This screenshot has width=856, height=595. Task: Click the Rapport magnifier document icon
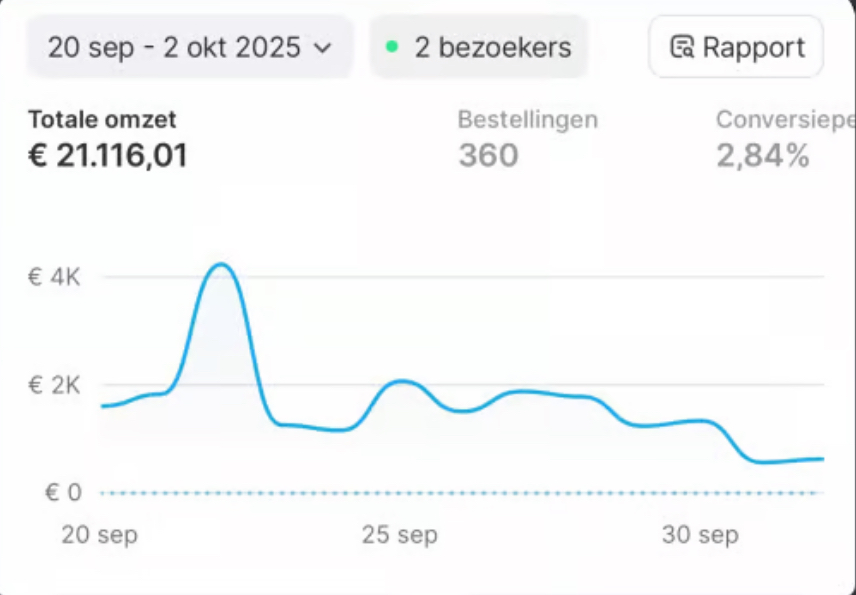(x=682, y=47)
